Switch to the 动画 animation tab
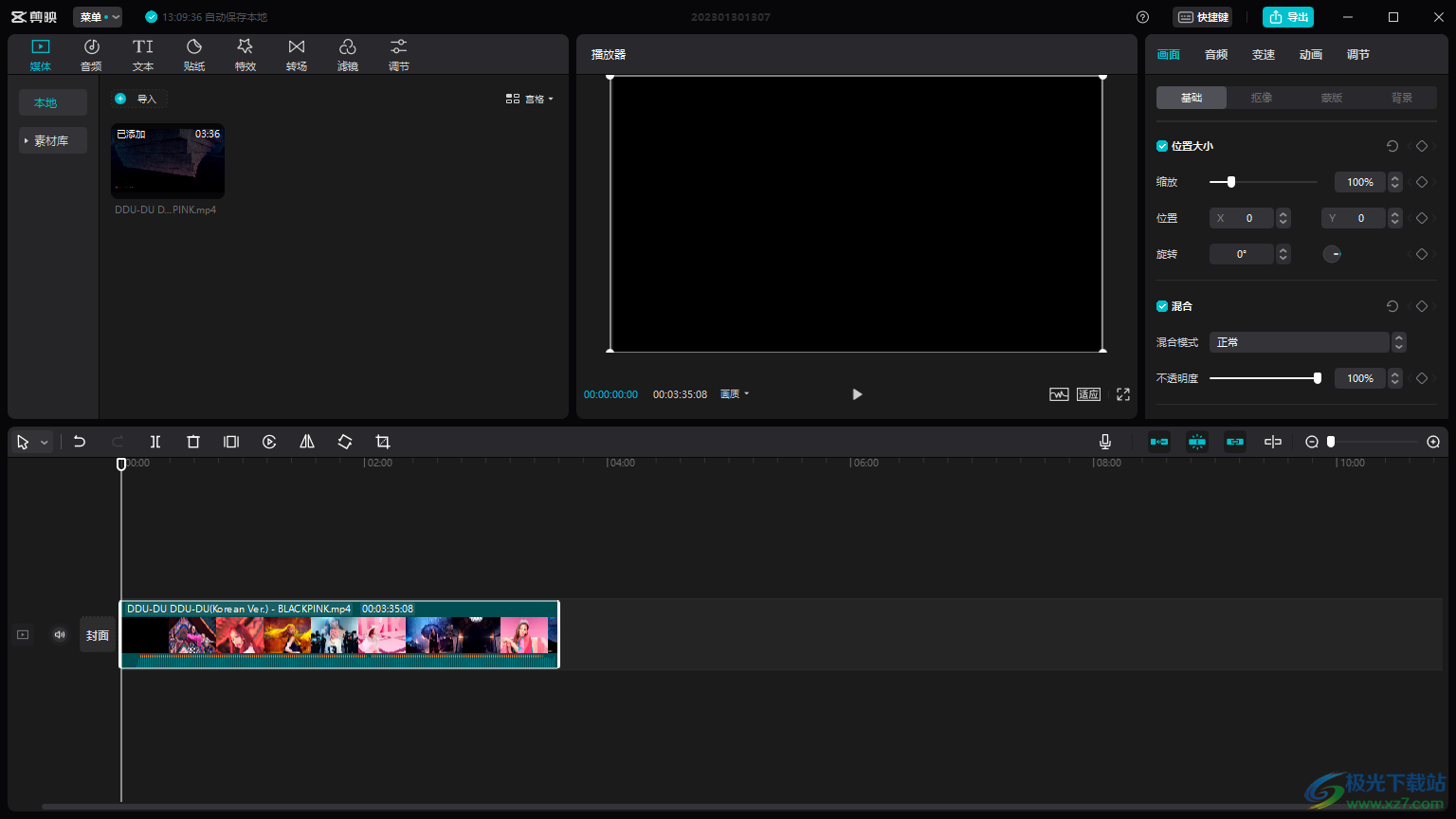Viewport: 1456px width, 819px height. pyautogui.click(x=1311, y=55)
